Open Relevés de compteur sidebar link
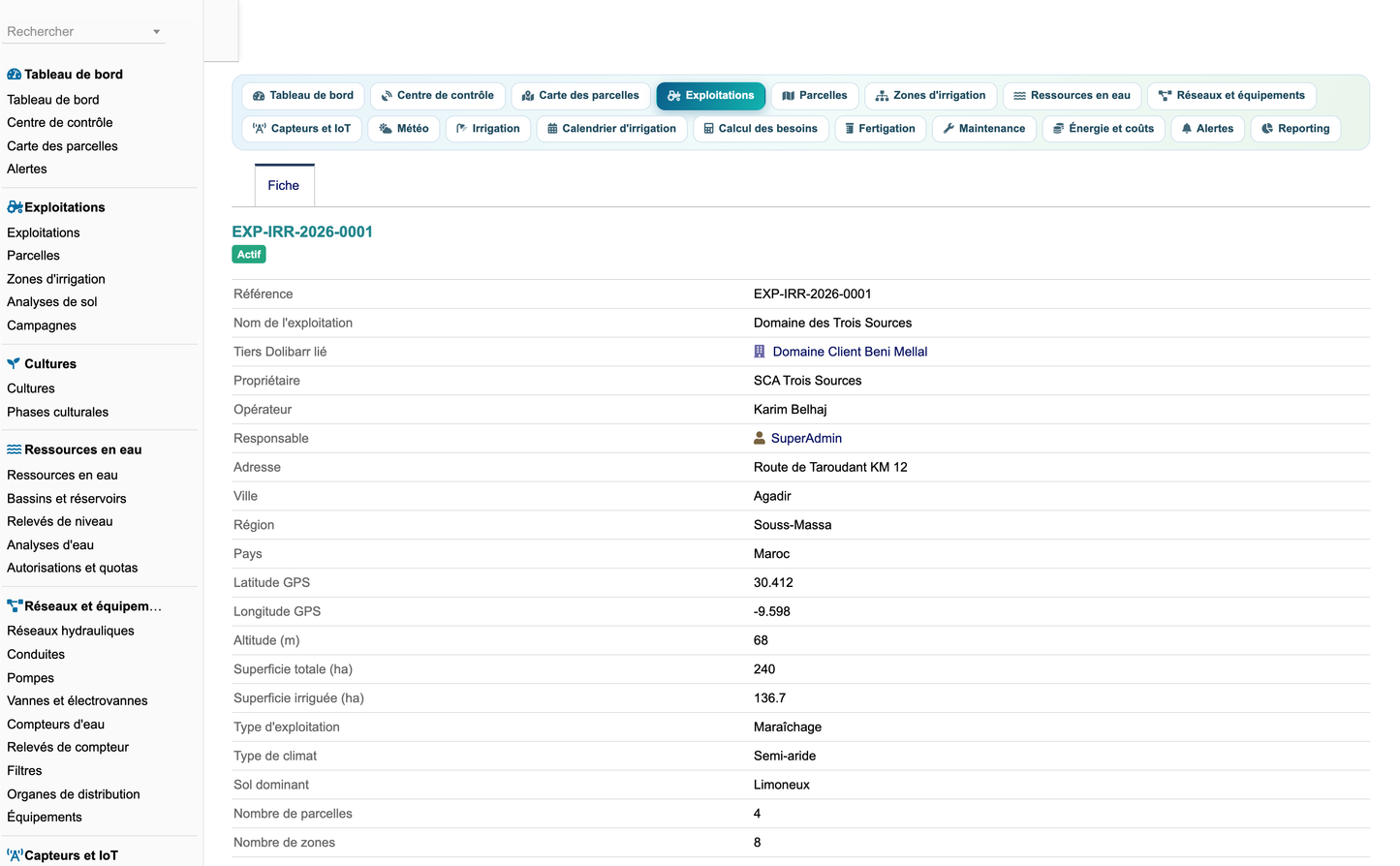Screen dimensions: 1400x866 (68, 748)
